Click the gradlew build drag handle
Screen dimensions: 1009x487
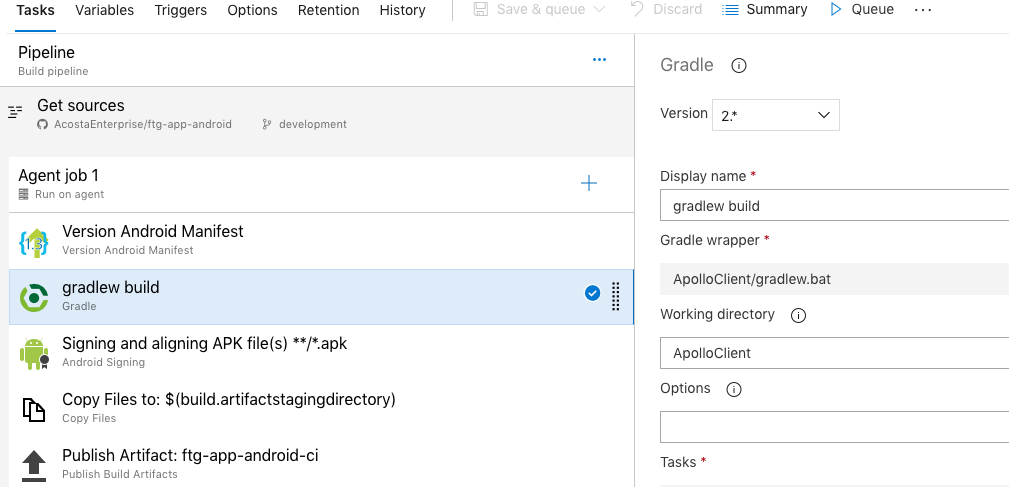615,297
